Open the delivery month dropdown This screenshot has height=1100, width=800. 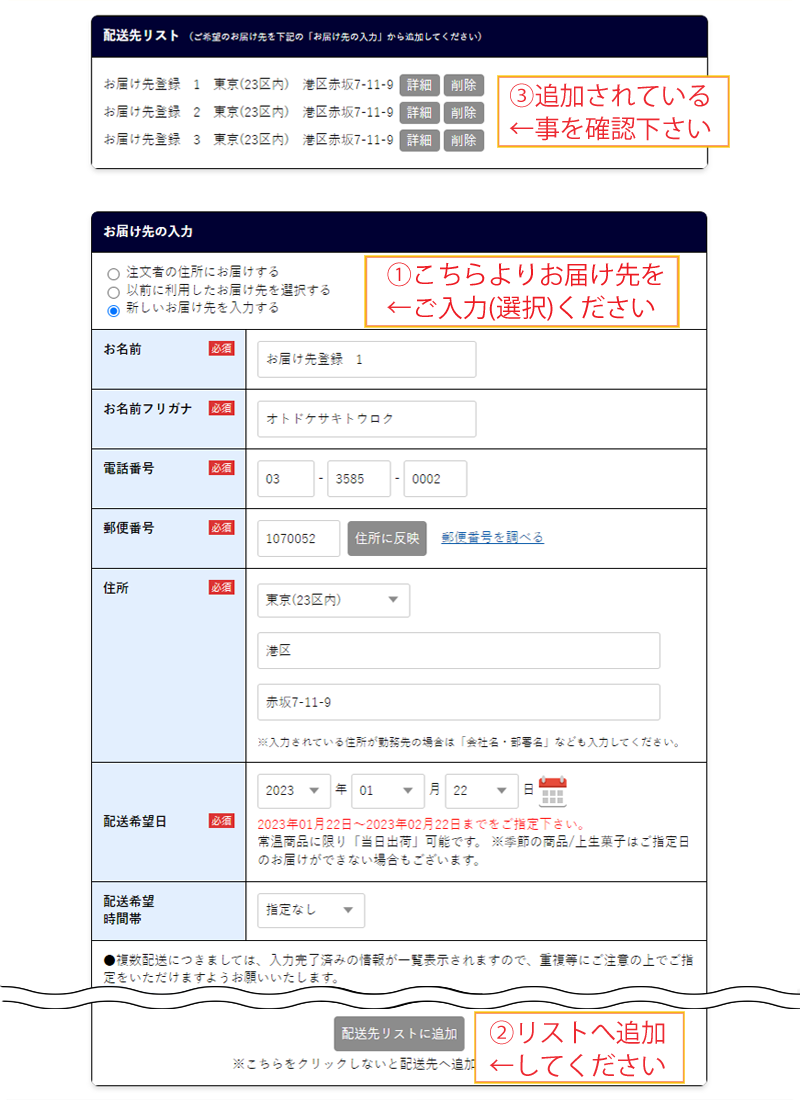click(388, 790)
